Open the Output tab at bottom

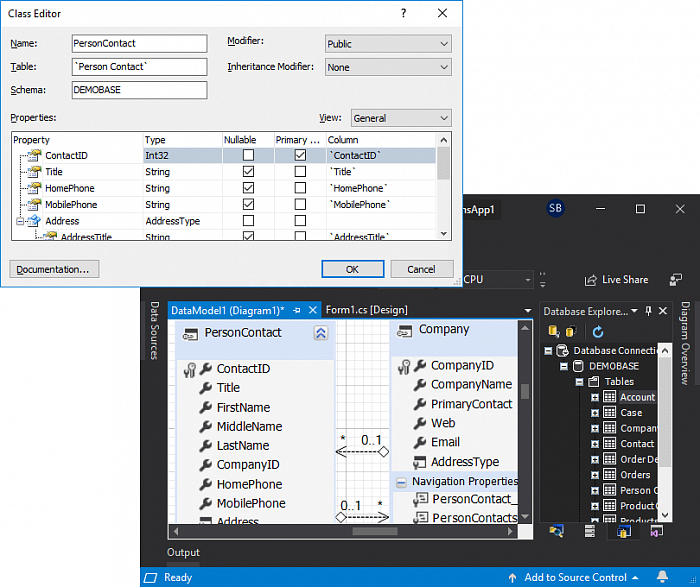tap(183, 552)
